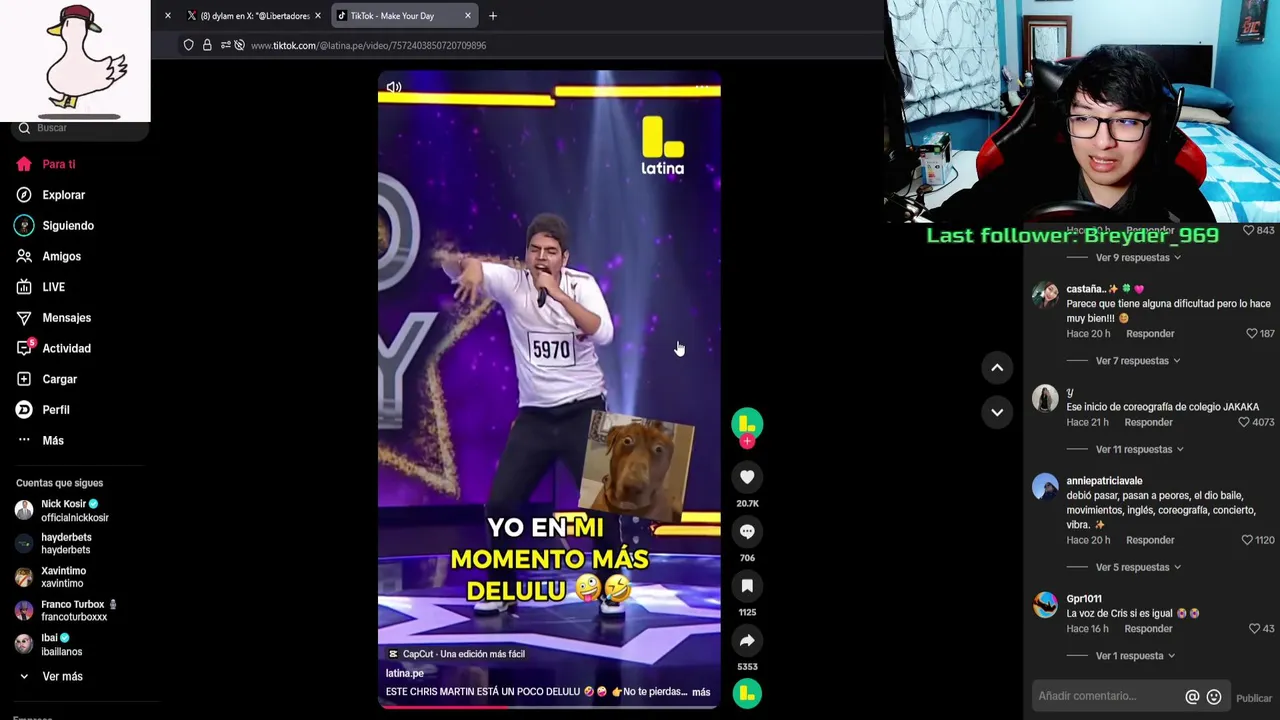This screenshot has width=1280, height=720.
Task: Open castaña's profile avatar
Action: point(1045,294)
